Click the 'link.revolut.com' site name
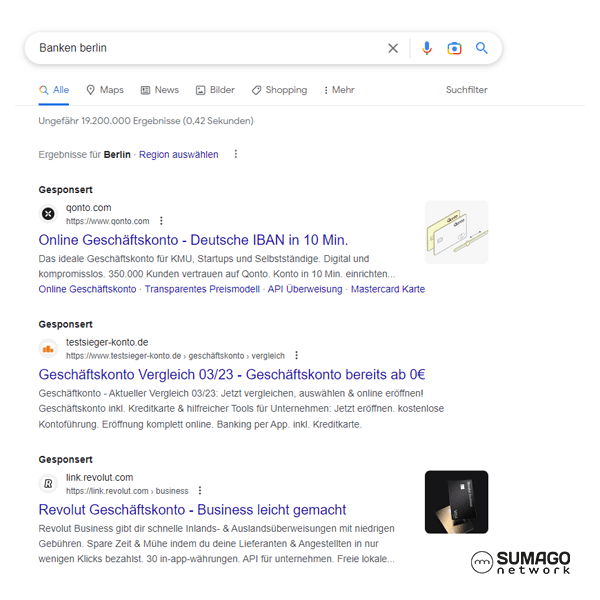Viewport: 600px width, 600px height. click(x=99, y=478)
